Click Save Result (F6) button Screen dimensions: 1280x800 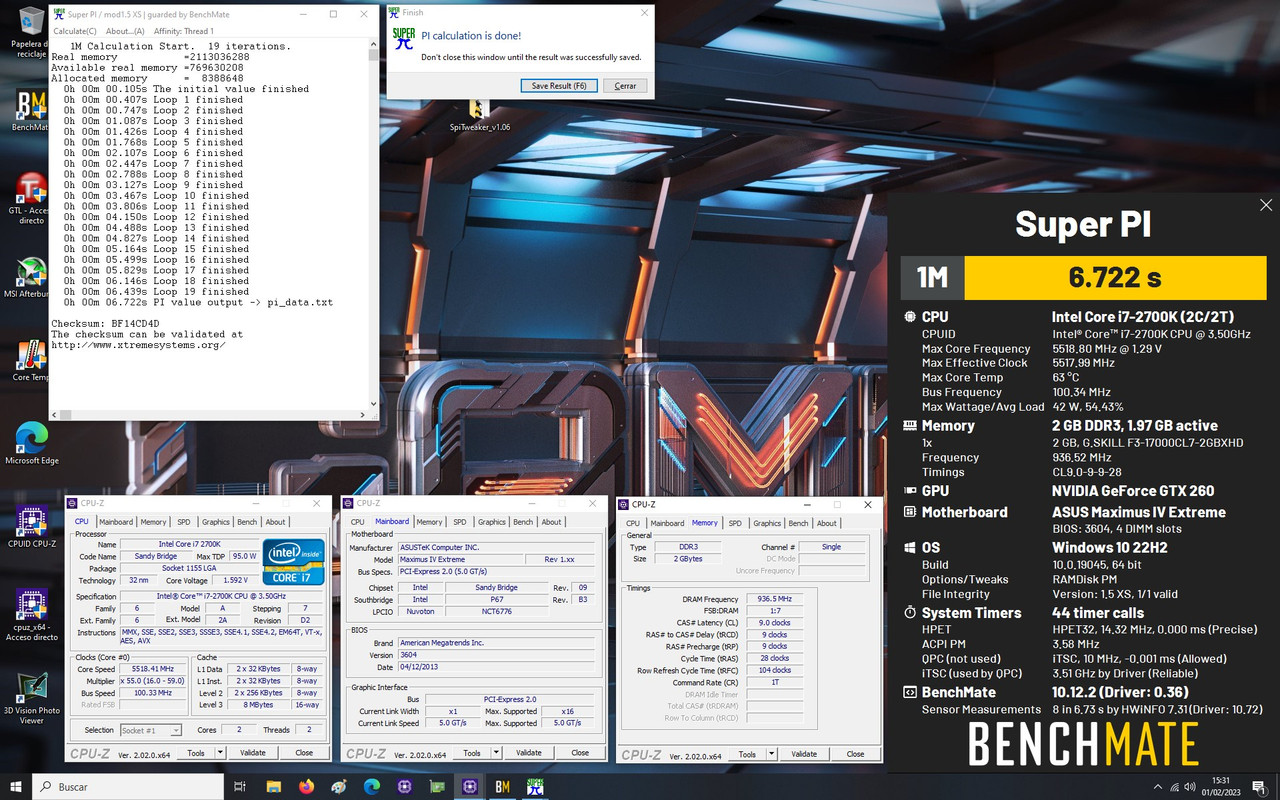pyautogui.click(x=559, y=86)
